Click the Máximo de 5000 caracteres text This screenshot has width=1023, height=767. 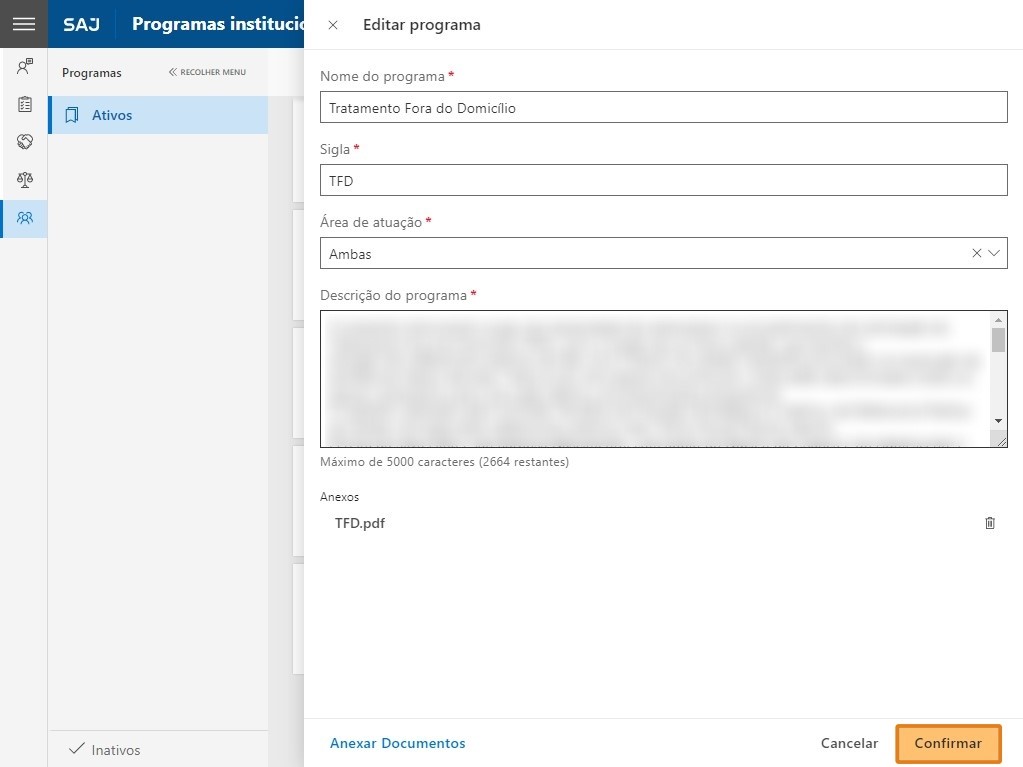pyautogui.click(x=444, y=462)
